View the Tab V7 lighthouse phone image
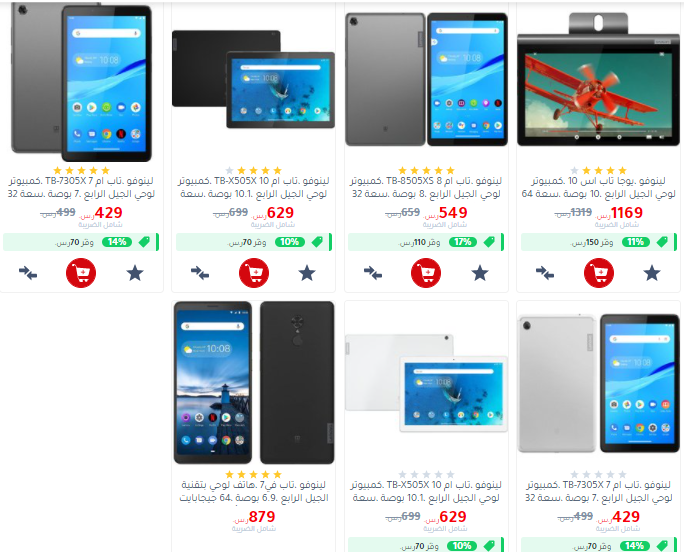This screenshot has height=552, width=684. click(x=254, y=383)
